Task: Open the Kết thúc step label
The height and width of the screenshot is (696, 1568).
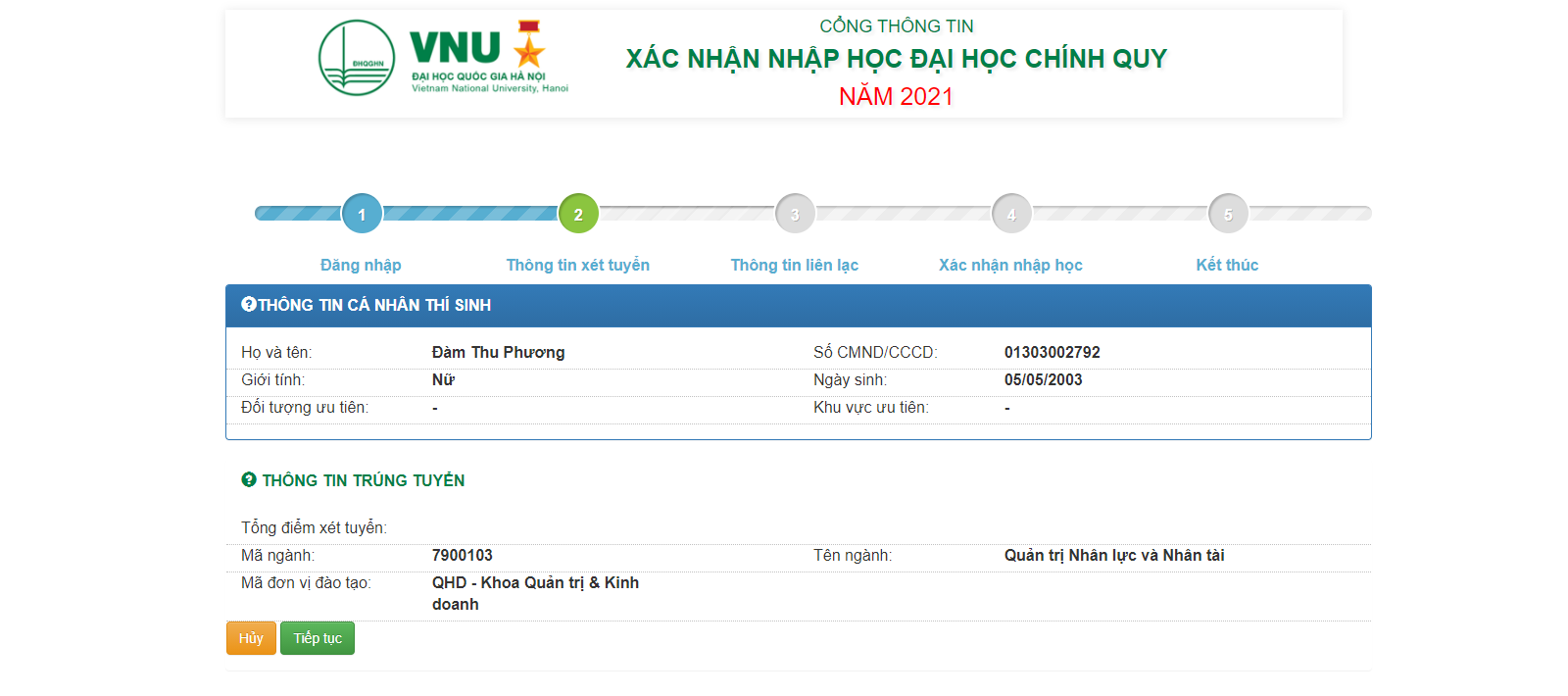Action: (1227, 265)
